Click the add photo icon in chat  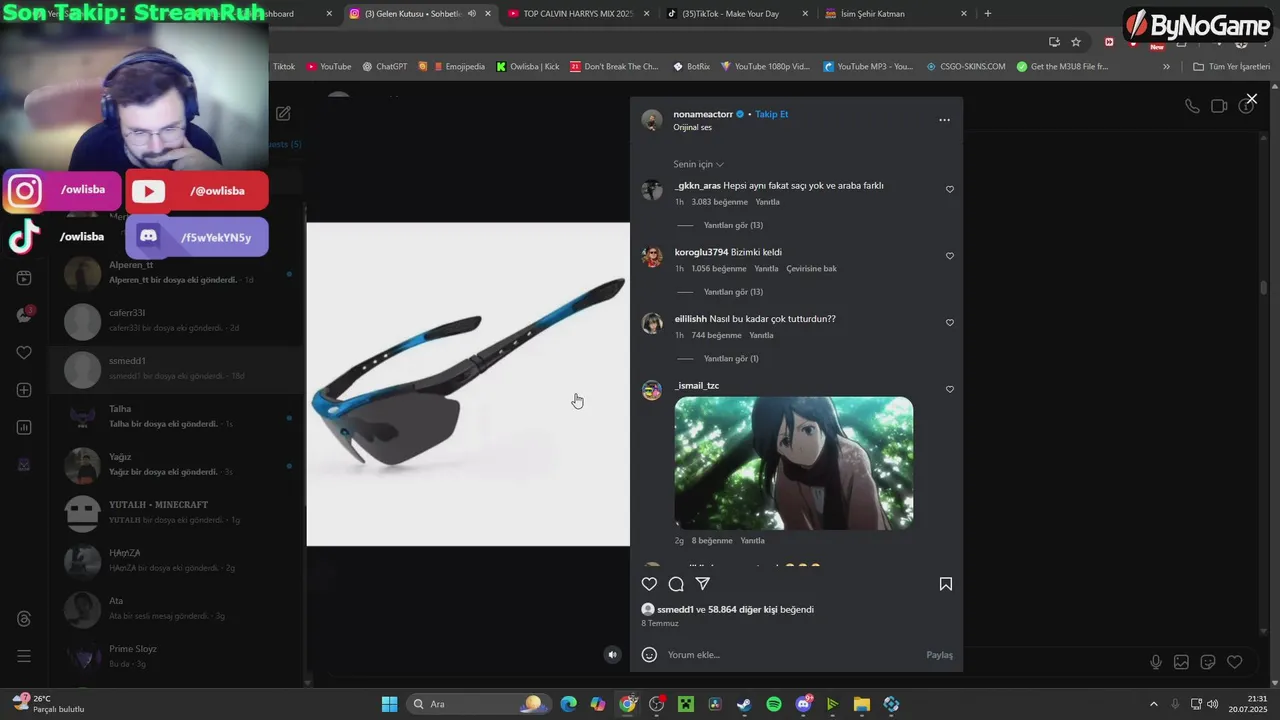1181,662
